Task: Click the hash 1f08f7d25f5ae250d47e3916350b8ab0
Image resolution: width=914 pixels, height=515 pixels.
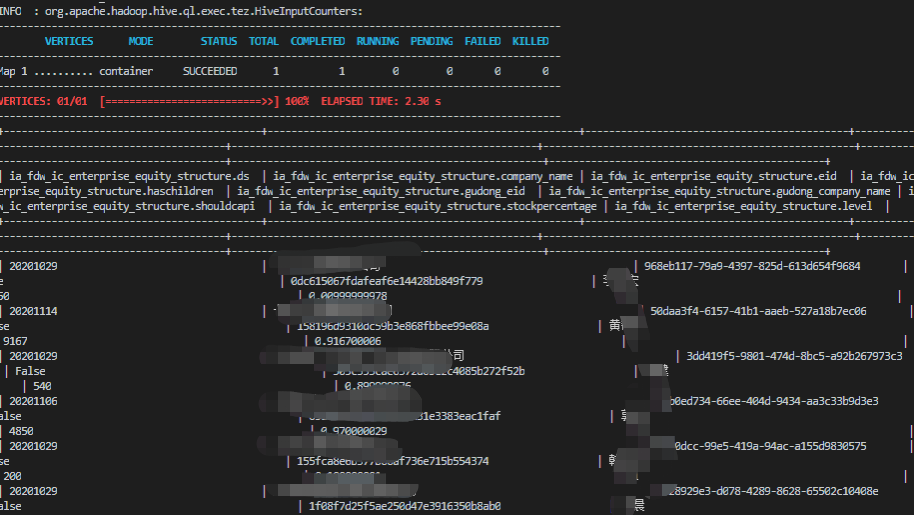Action: tap(405, 506)
